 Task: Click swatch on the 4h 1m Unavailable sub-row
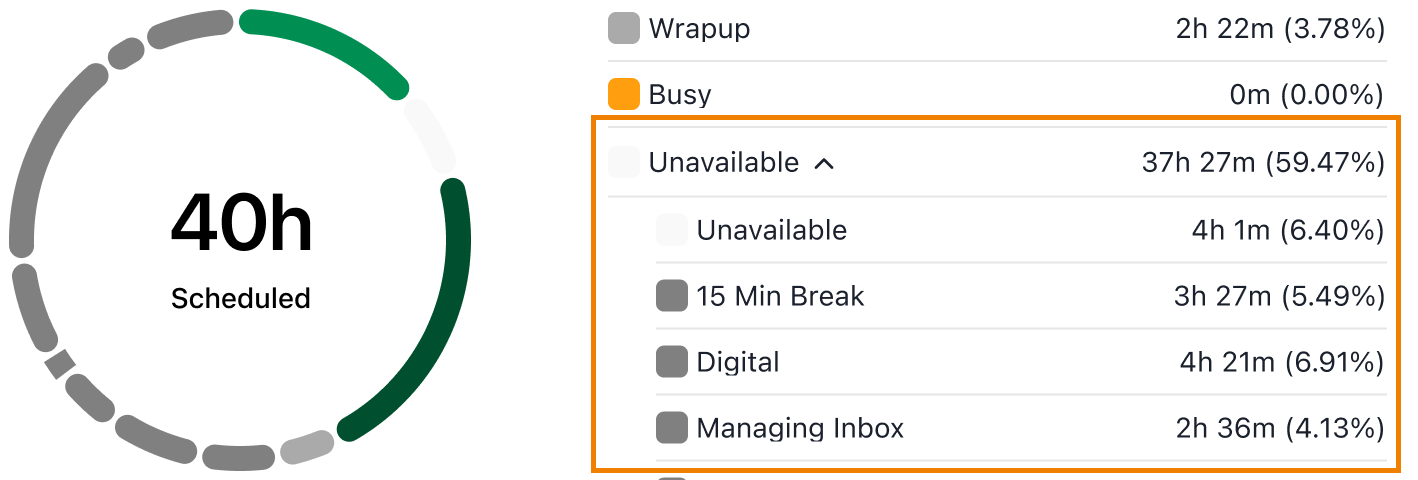tap(672, 230)
